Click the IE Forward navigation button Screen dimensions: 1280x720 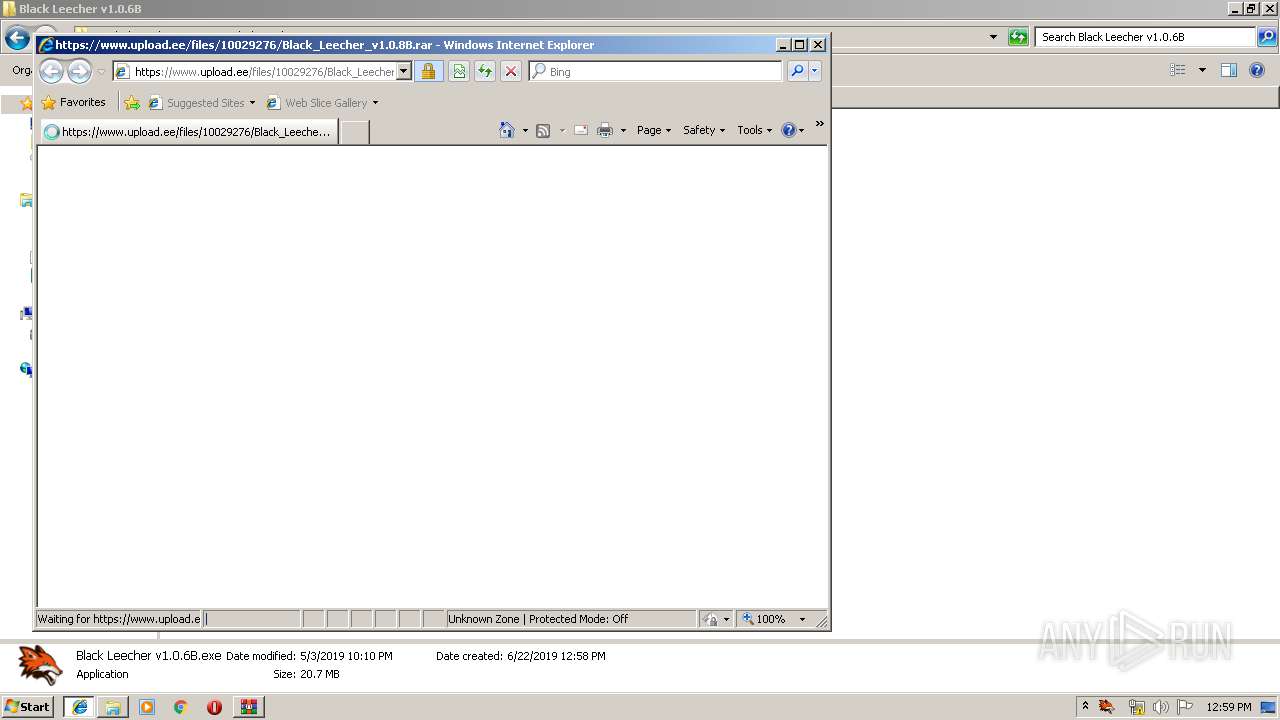pyautogui.click(x=79, y=71)
